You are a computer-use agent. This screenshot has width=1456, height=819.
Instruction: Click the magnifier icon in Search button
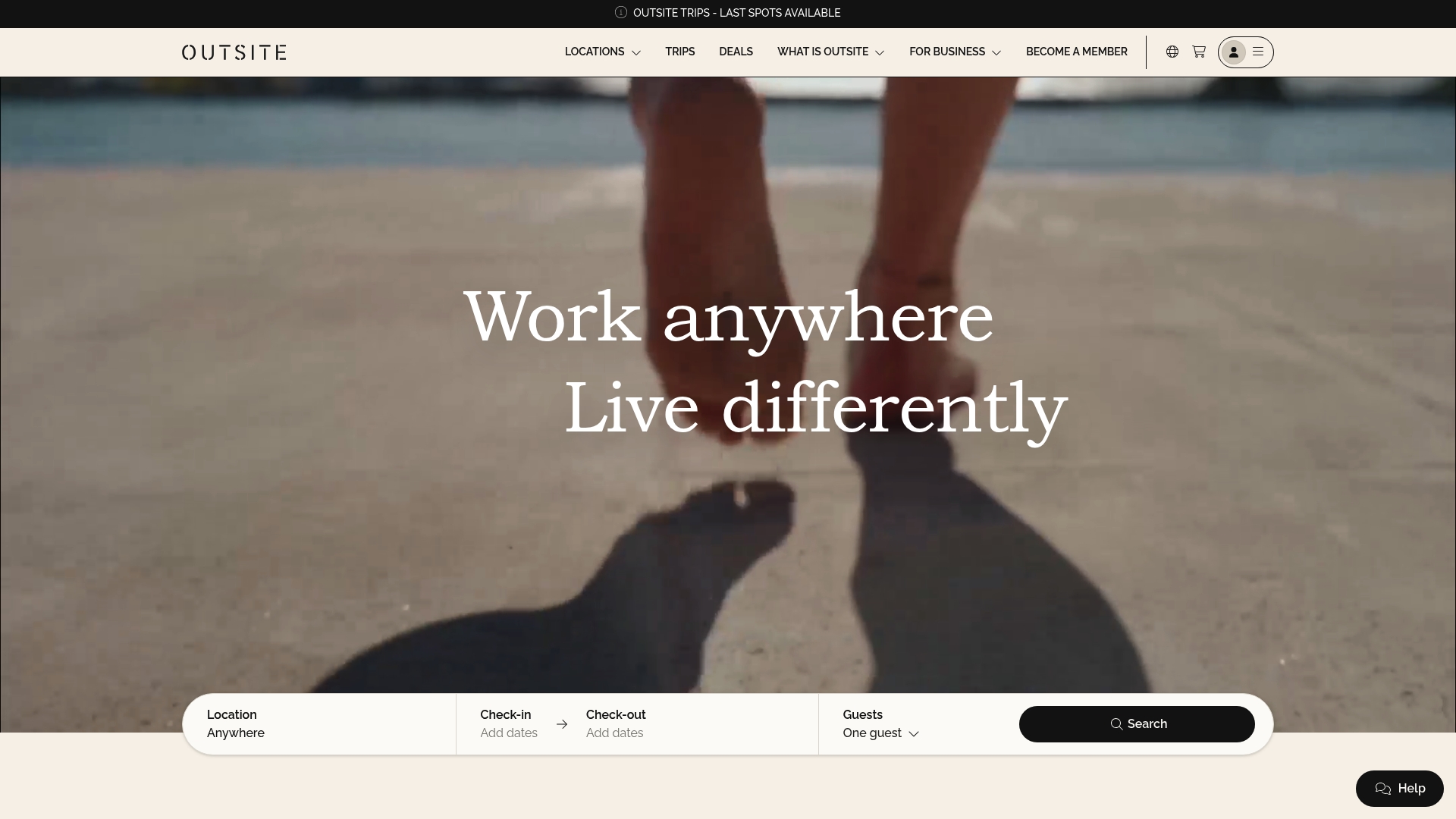click(x=1116, y=724)
